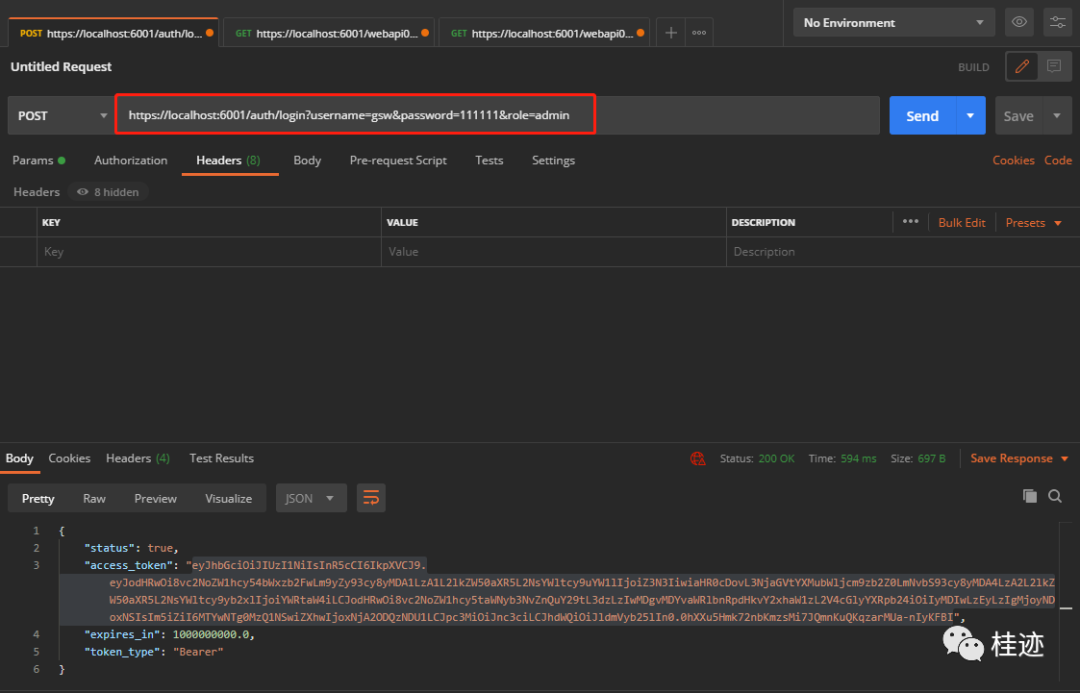Open the JSON format dropdown
This screenshot has height=693, width=1080.
tap(311, 498)
